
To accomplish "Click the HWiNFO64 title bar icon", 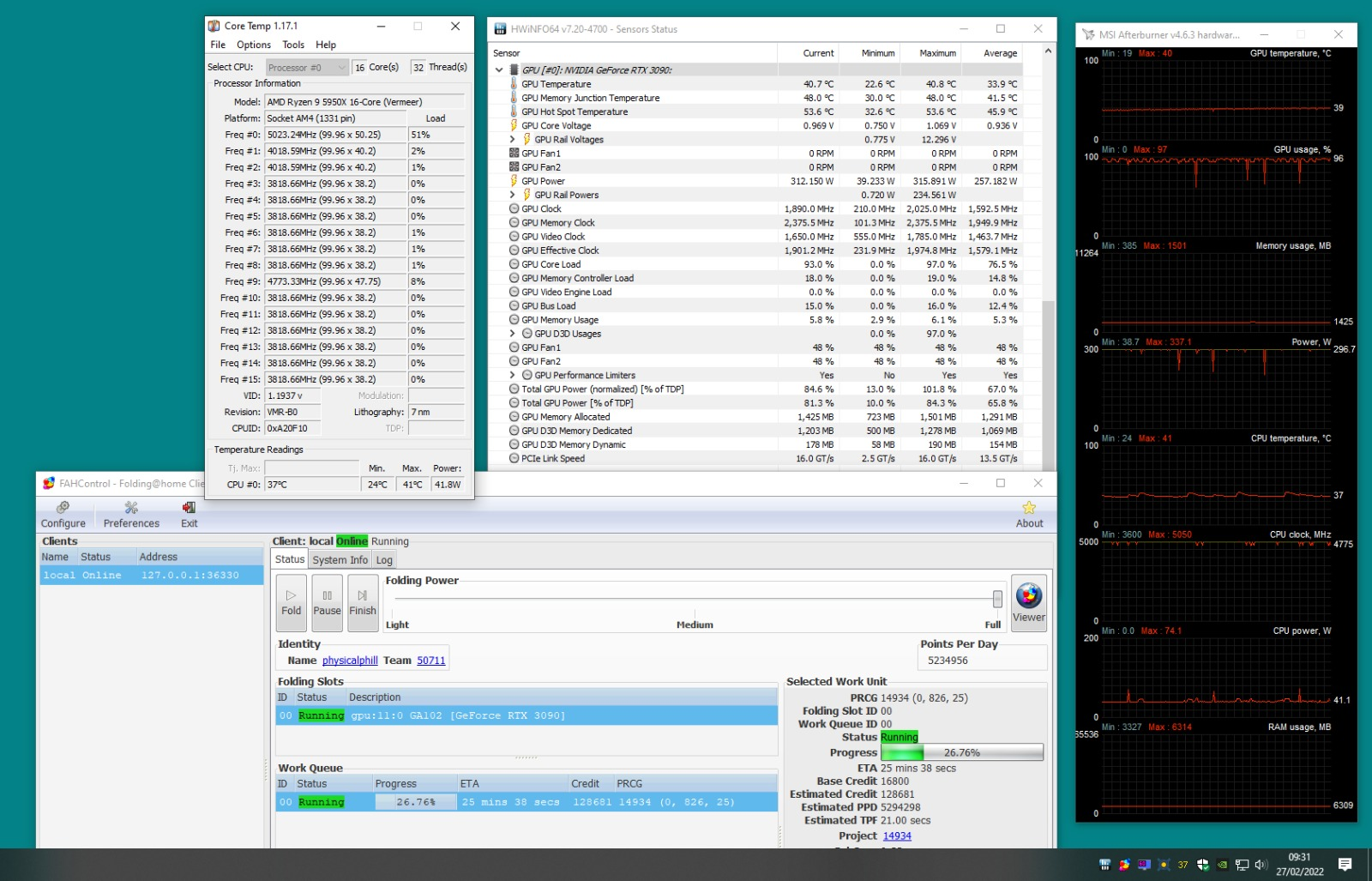I will click(x=500, y=29).
